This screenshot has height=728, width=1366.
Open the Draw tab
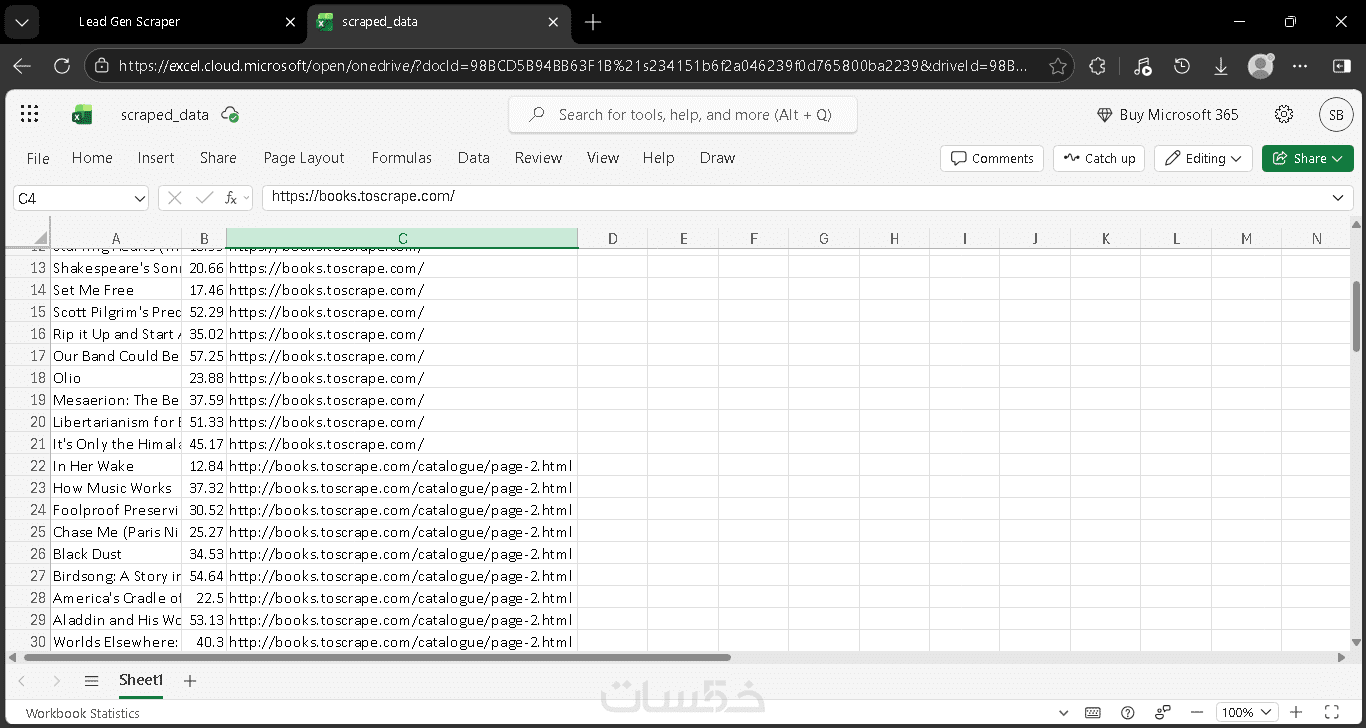[x=717, y=158]
